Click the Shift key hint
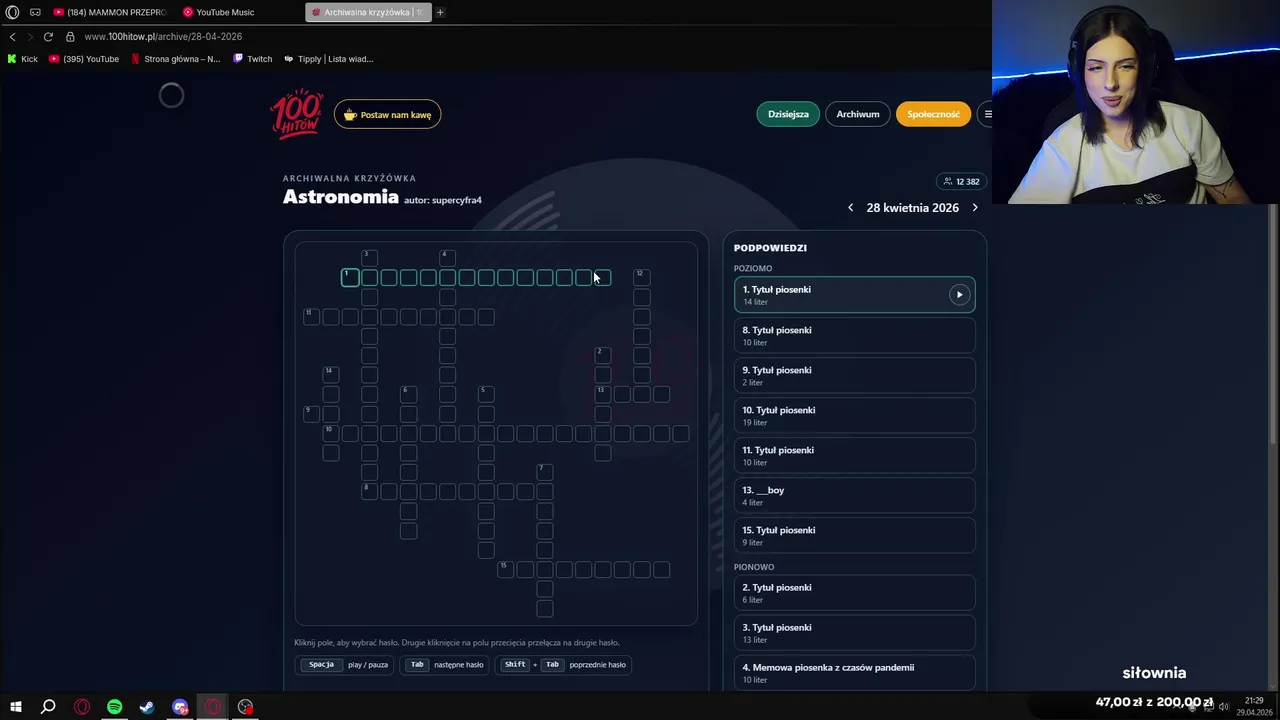The height and width of the screenshot is (720, 1280). (x=515, y=665)
